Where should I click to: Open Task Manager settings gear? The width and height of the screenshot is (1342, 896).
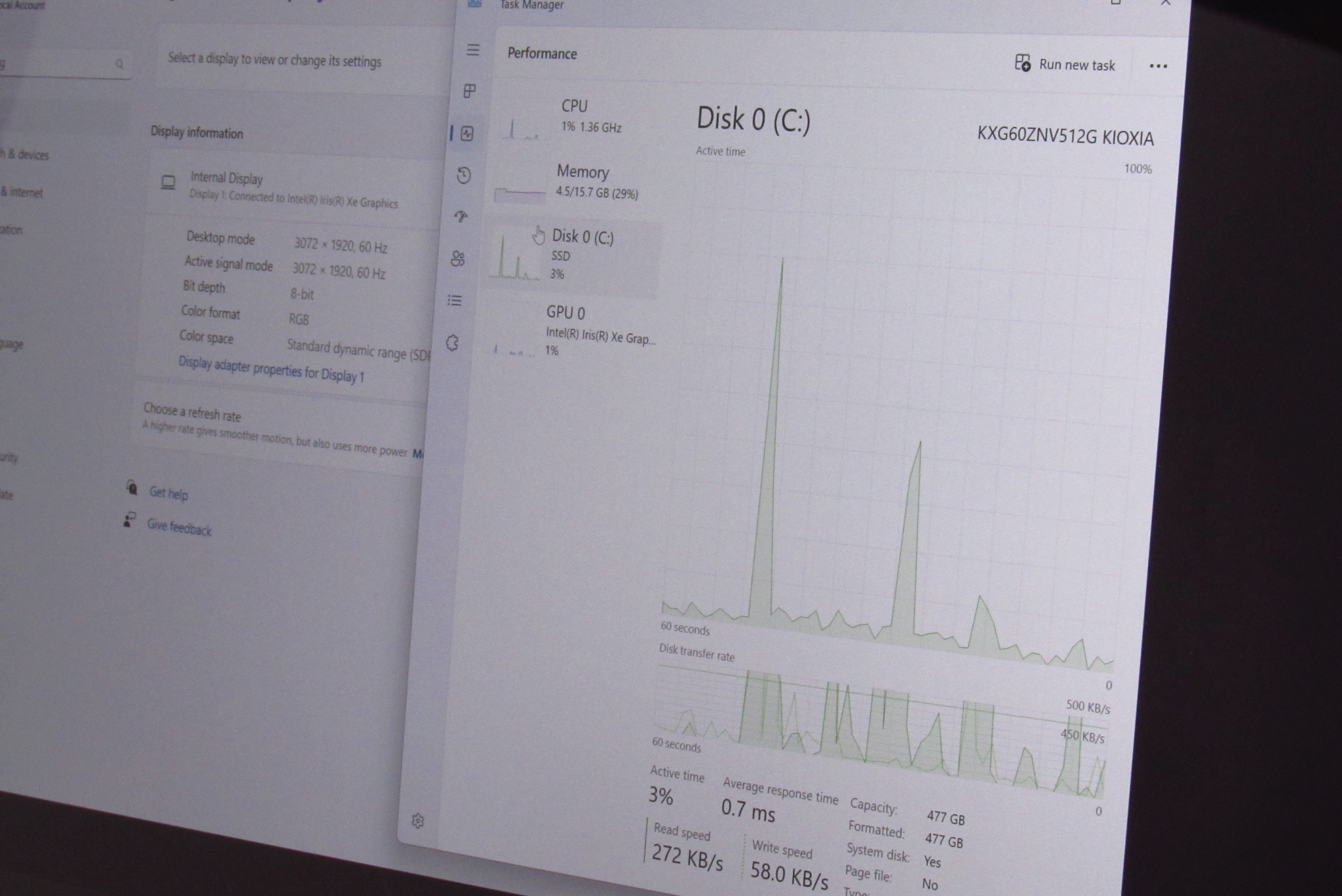(418, 821)
